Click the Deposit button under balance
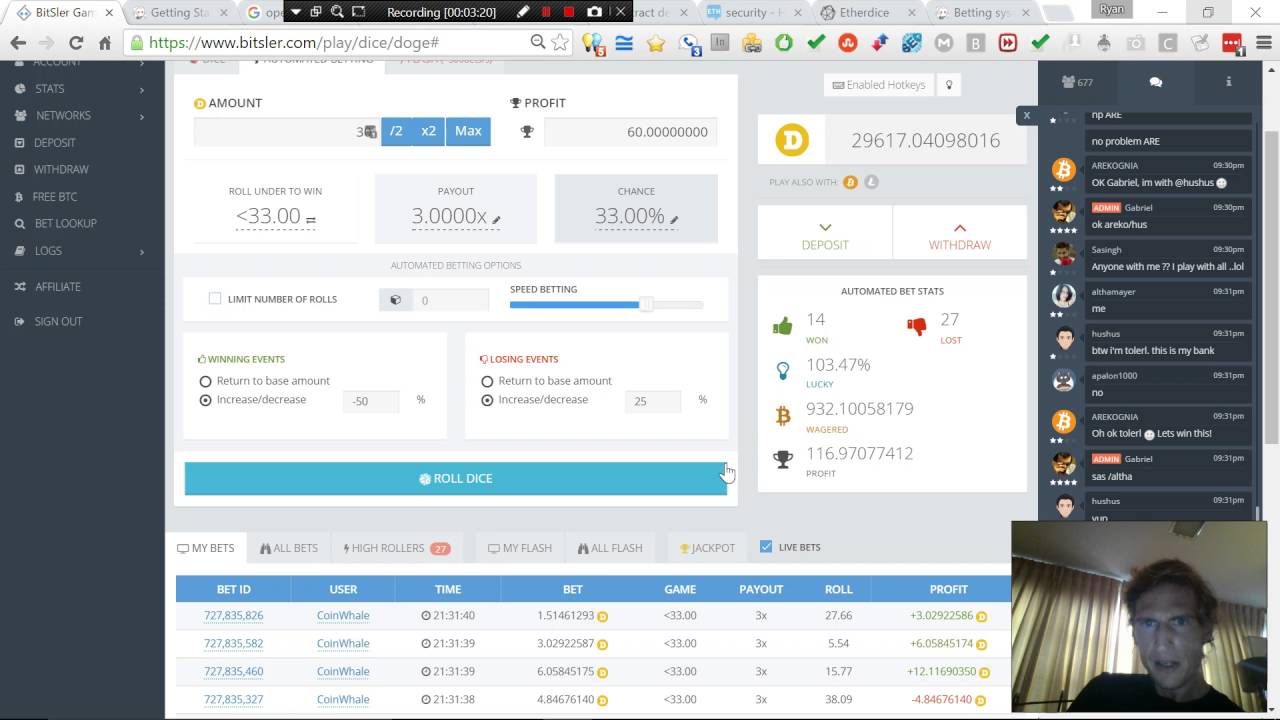Screen dimensions: 1280x720 (x=825, y=233)
